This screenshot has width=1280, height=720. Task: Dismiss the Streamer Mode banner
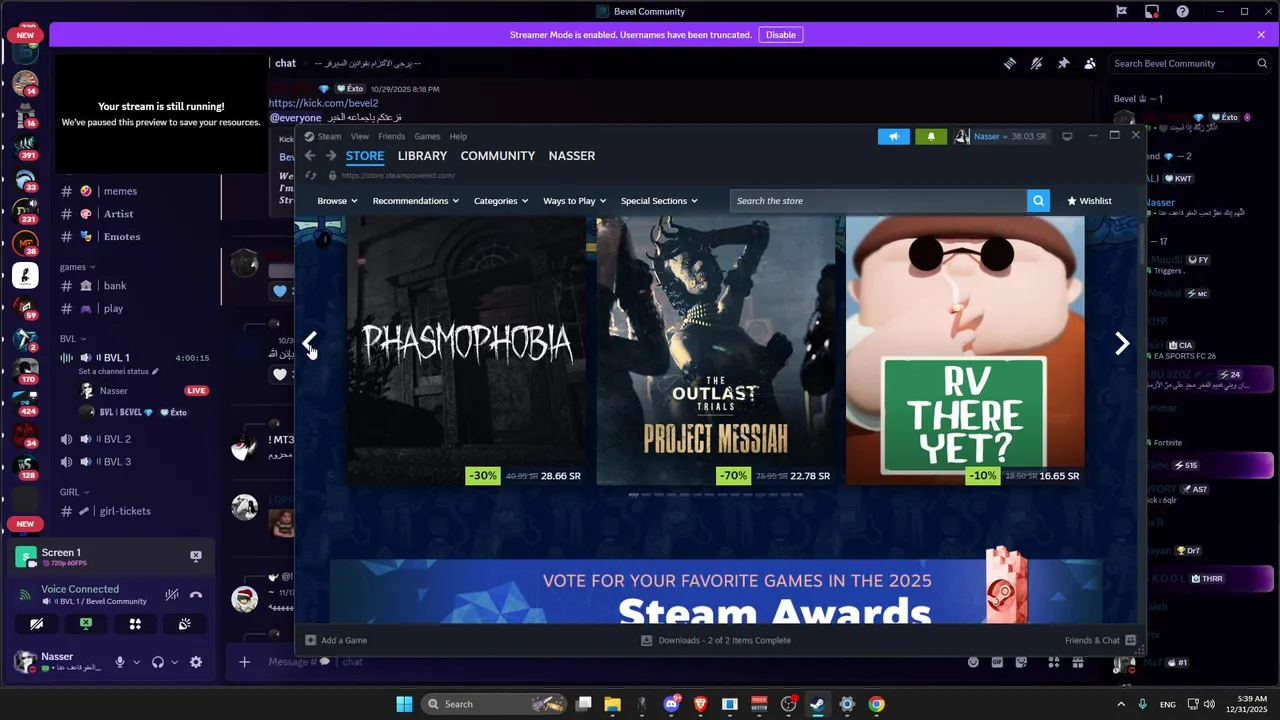(x=1261, y=34)
